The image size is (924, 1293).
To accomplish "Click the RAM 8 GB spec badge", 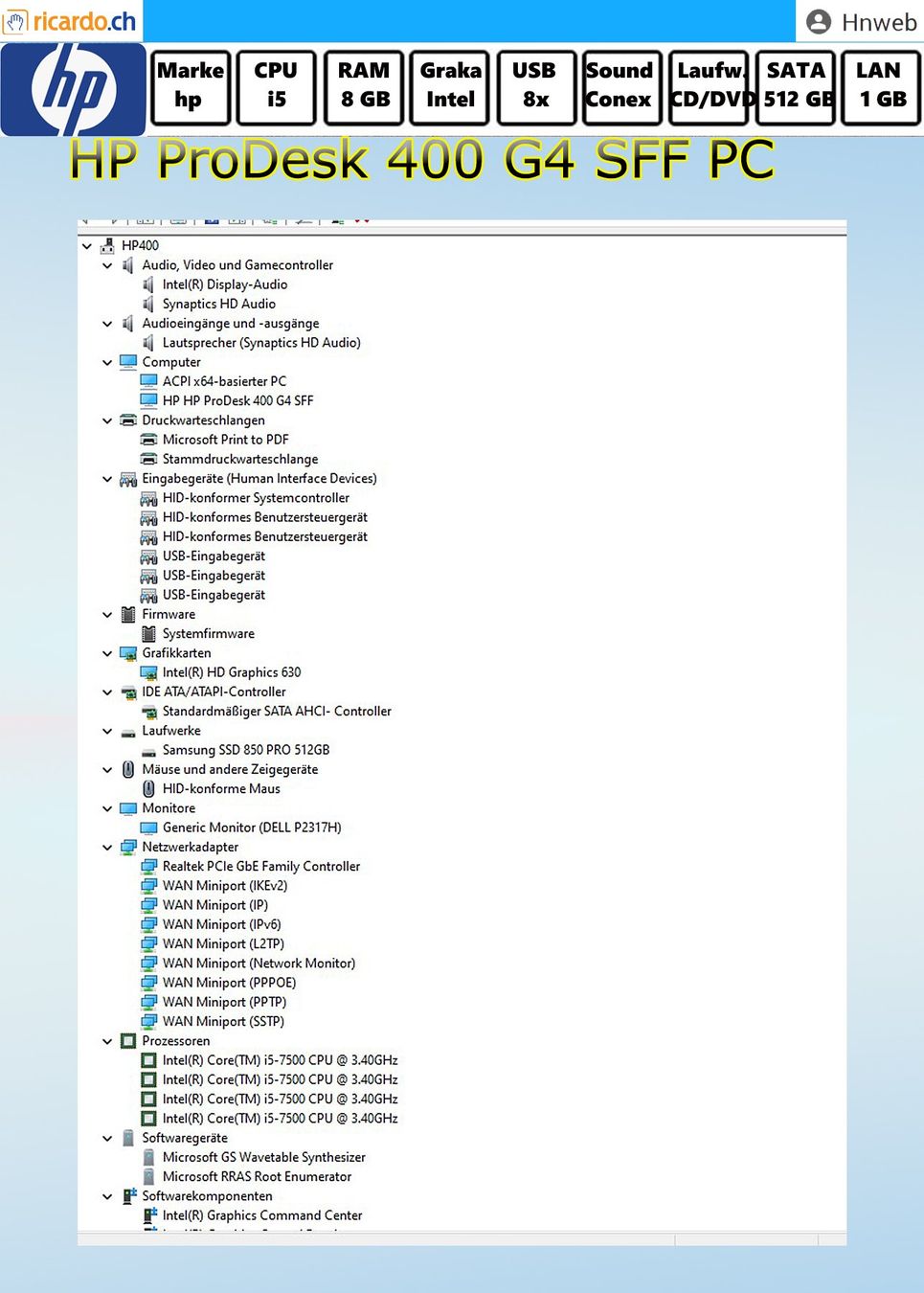I will pos(364,87).
